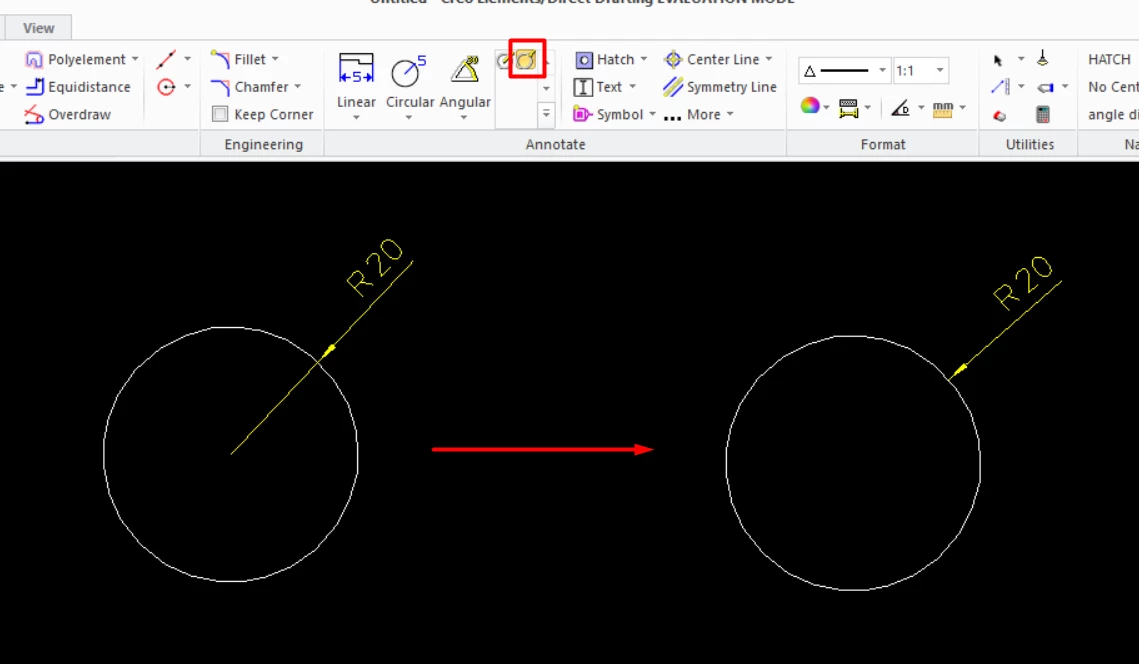Open the Chamfer dropdown arrow
This screenshot has width=1139, height=664.
click(x=297, y=86)
